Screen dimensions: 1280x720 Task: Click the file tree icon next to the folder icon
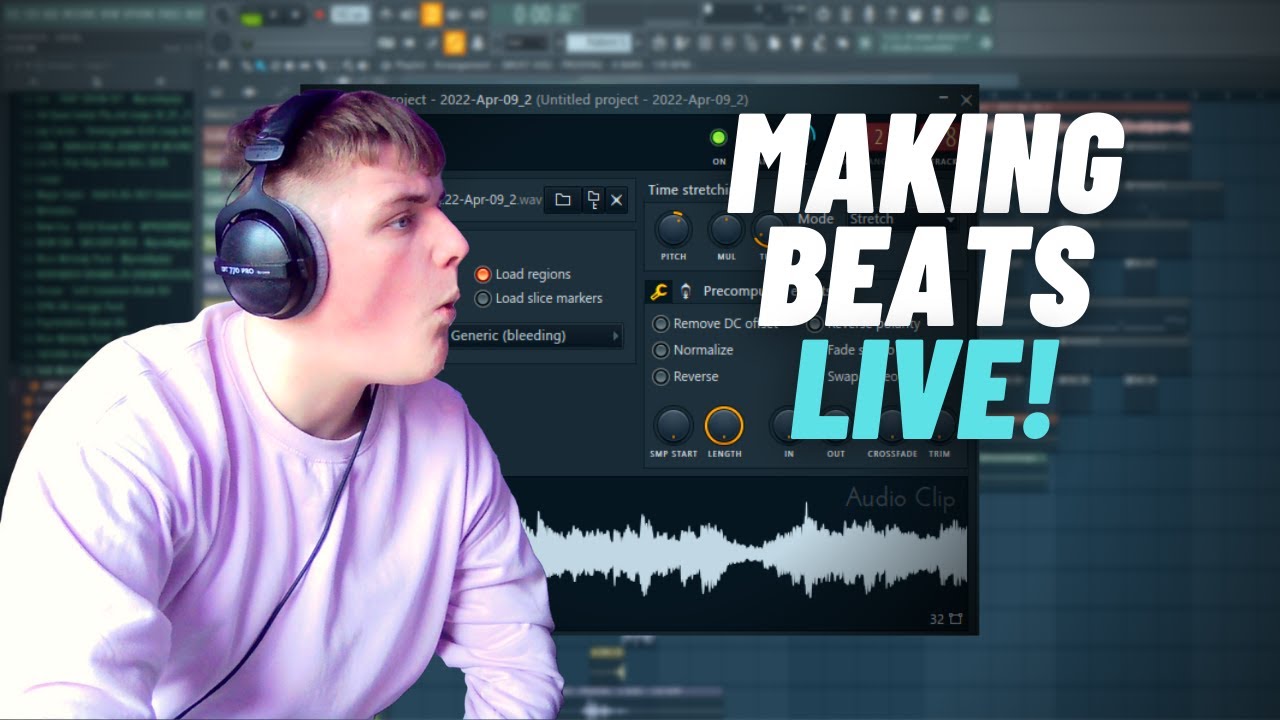coord(592,200)
